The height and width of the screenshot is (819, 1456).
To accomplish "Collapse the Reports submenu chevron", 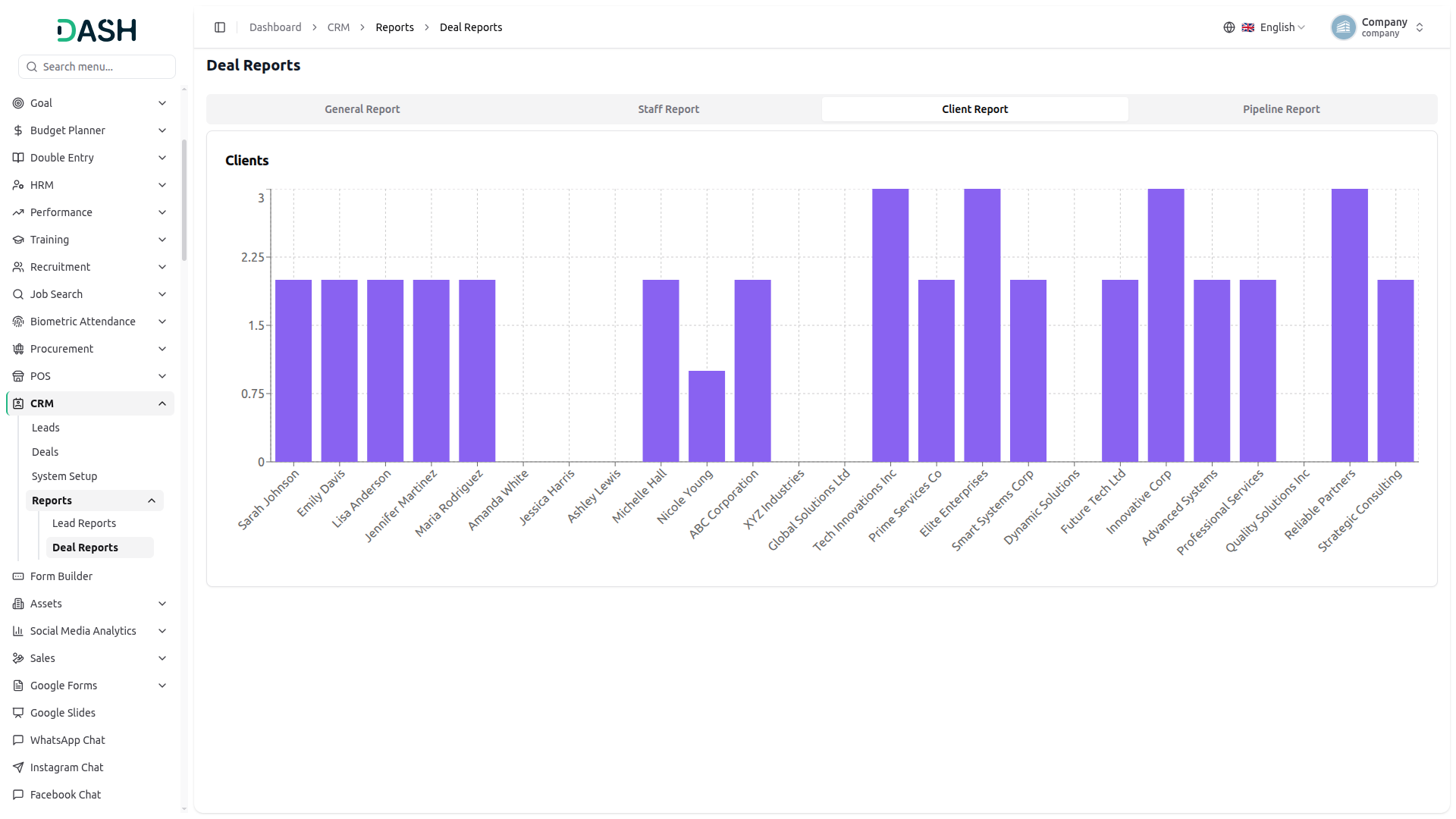I will click(152, 500).
